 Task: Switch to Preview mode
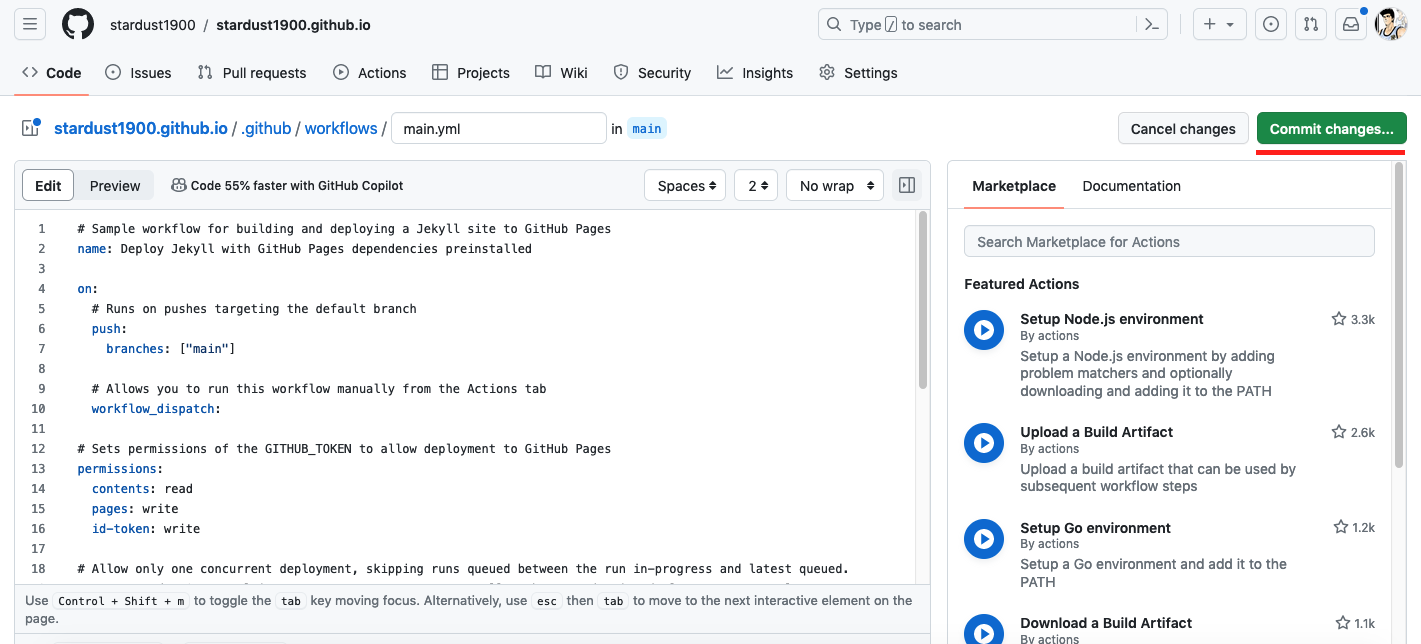coord(115,185)
